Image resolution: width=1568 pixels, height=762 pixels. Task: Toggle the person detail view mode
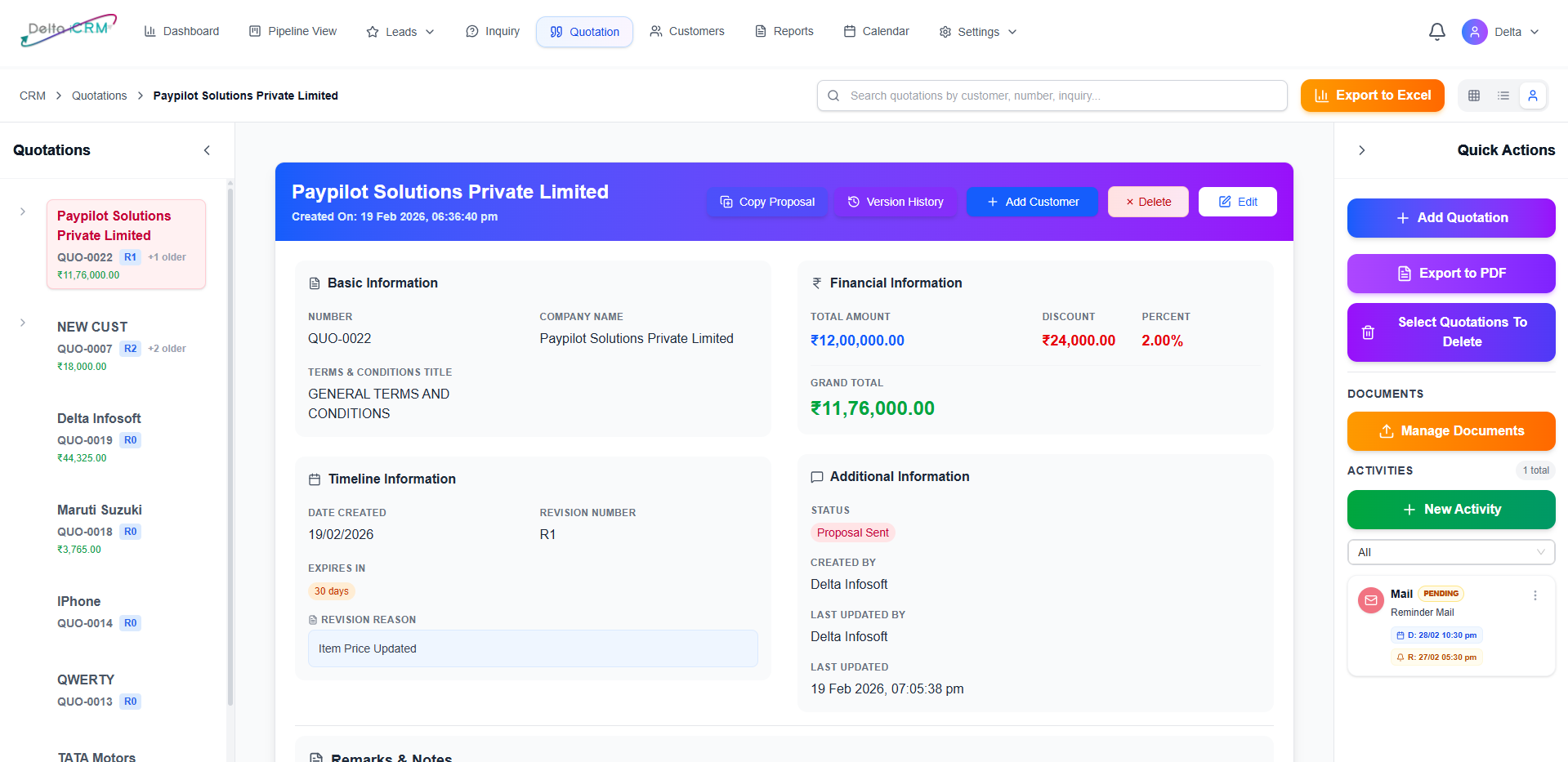[1533, 96]
